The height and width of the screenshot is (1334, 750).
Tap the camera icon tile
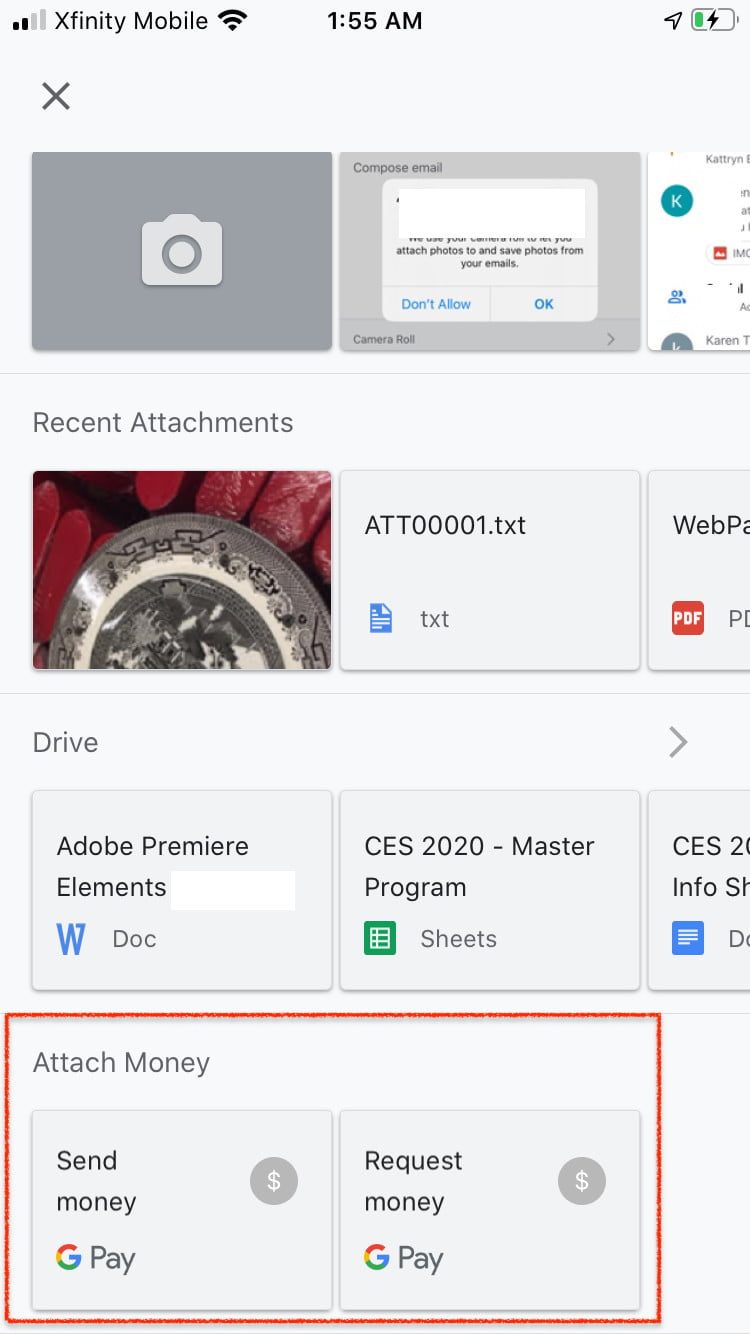coord(181,251)
